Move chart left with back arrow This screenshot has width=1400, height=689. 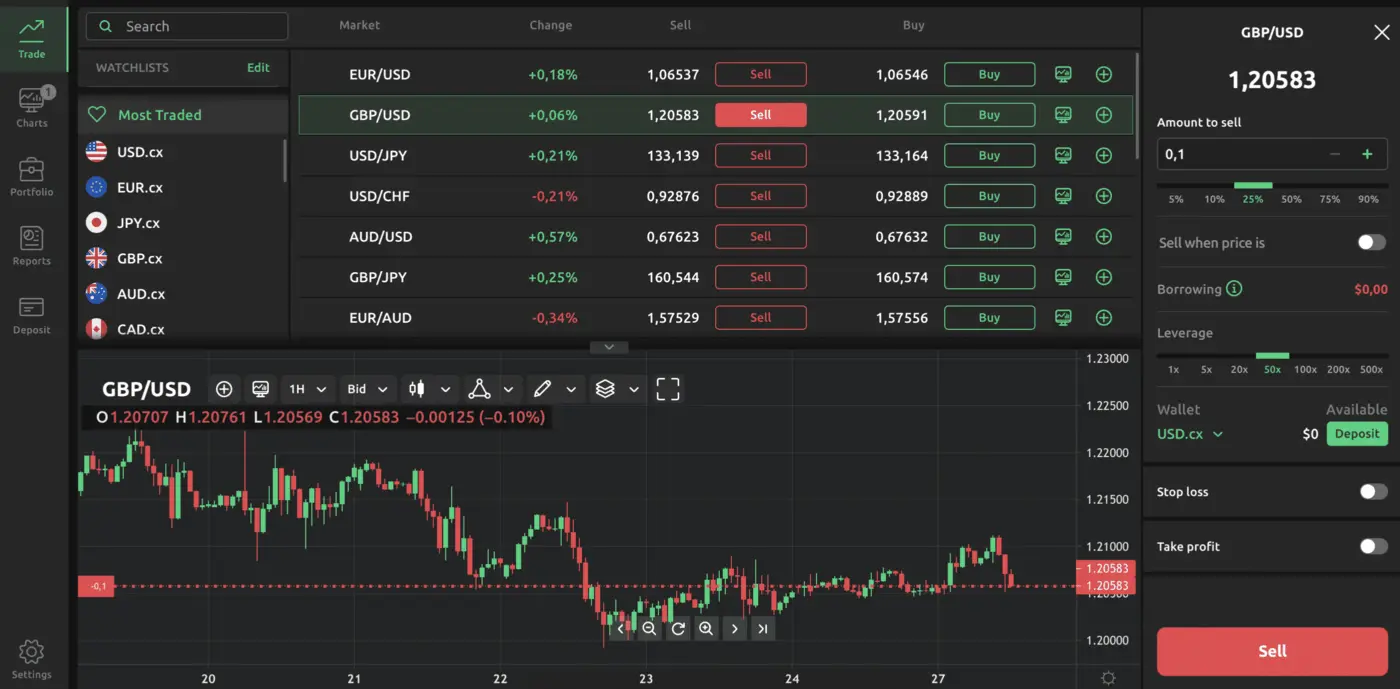621,629
